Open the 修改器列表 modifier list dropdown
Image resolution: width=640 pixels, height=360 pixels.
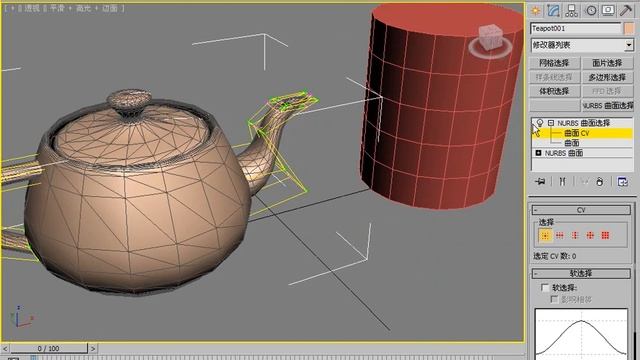pyautogui.click(x=582, y=45)
